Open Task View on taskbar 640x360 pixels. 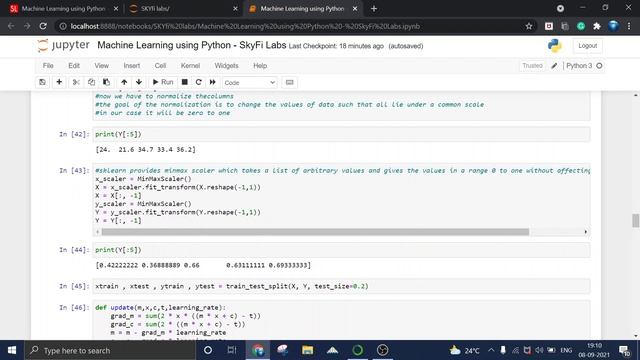(x=232, y=350)
